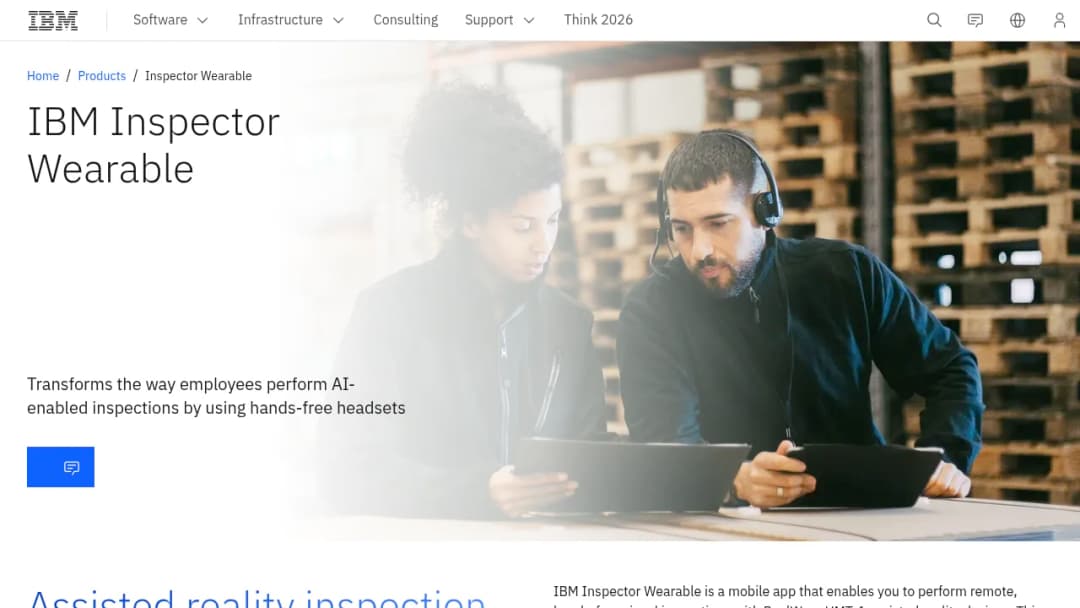Image resolution: width=1080 pixels, height=608 pixels.
Task: Click the IBM logo
Action: (x=53, y=20)
